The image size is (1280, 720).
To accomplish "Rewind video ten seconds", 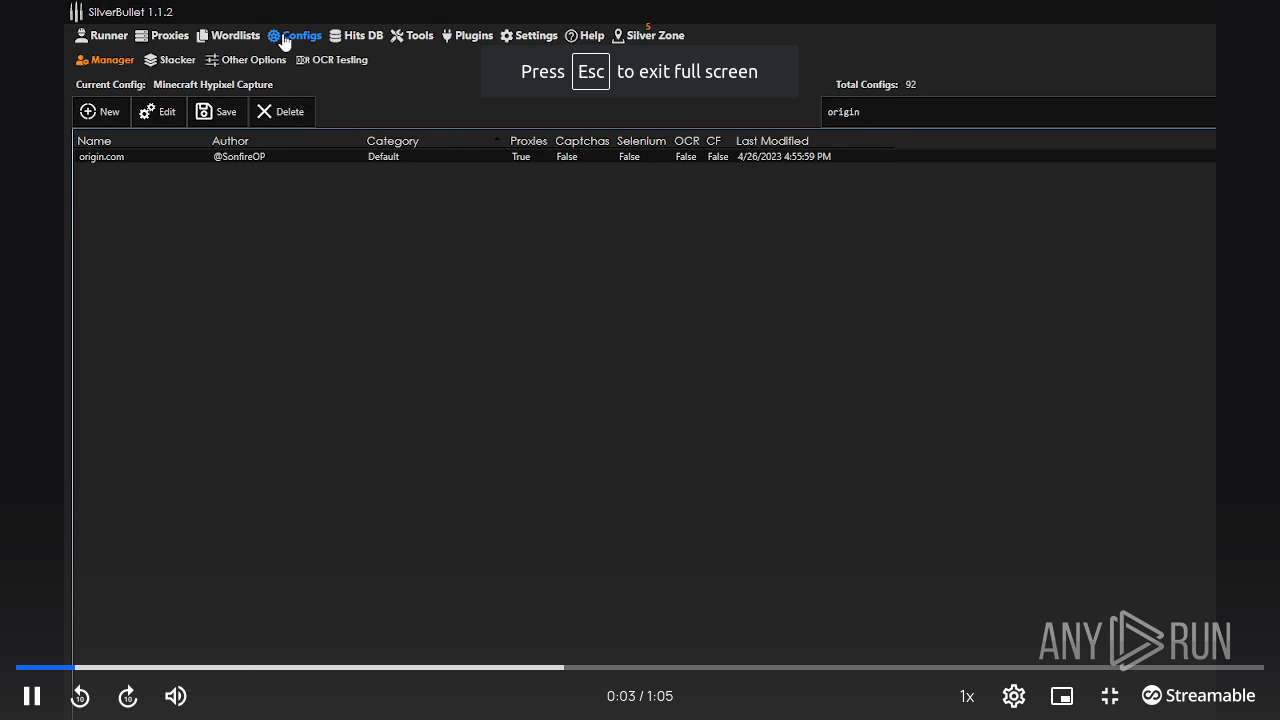I will point(80,696).
